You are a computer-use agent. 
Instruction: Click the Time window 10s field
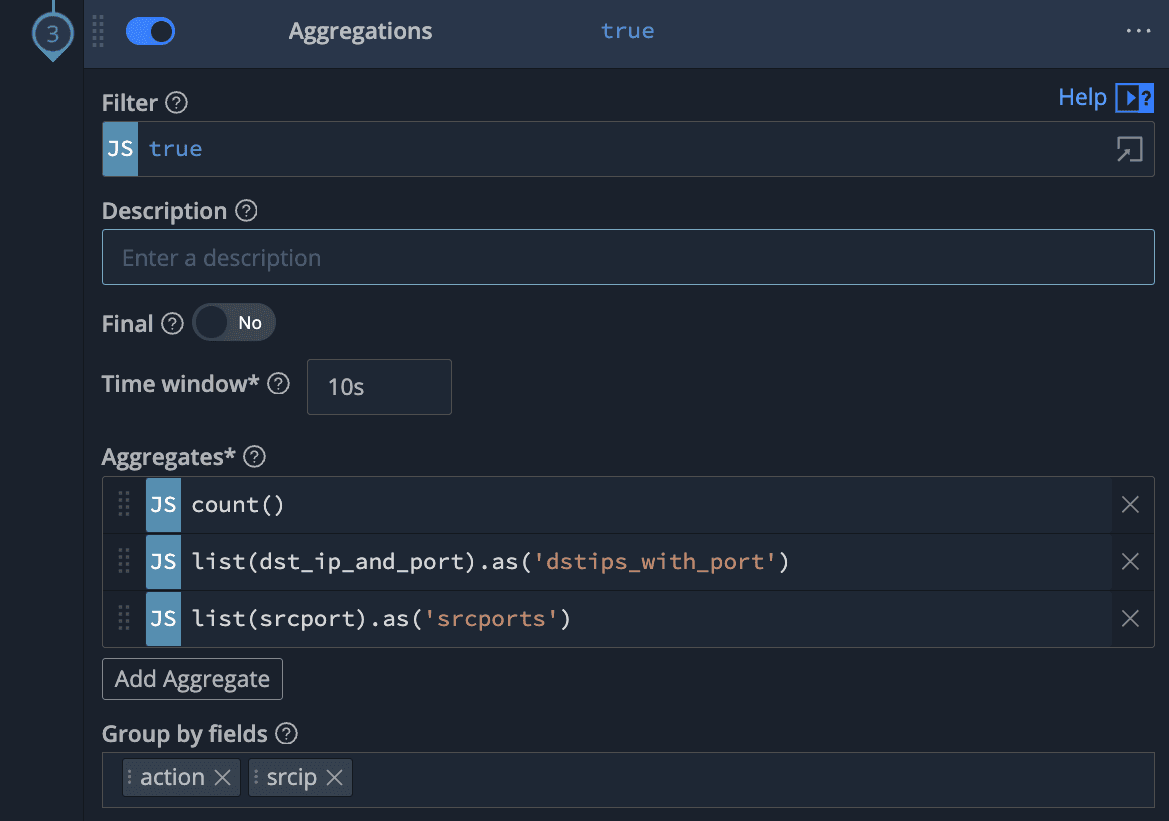(x=378, y=387)
